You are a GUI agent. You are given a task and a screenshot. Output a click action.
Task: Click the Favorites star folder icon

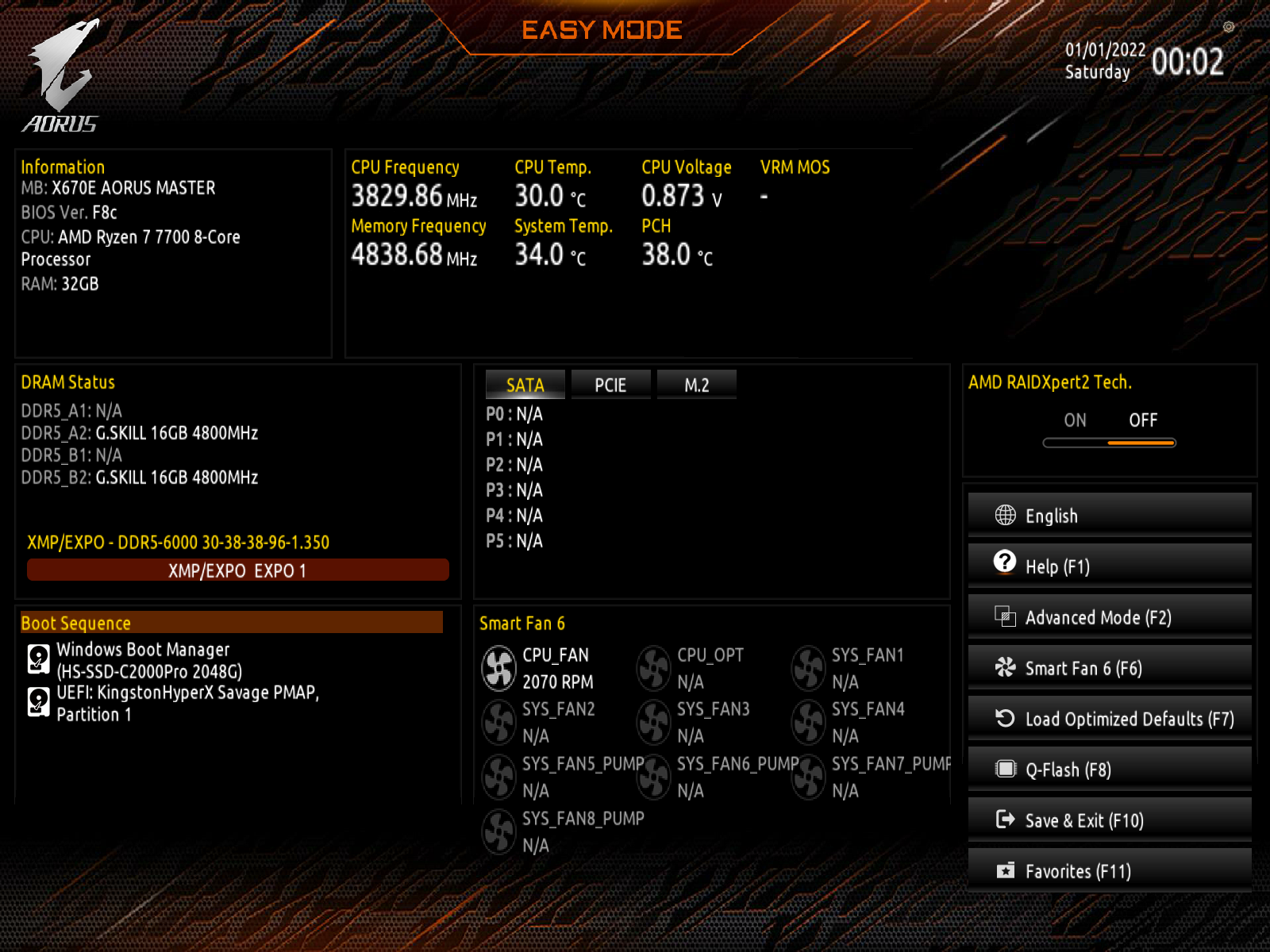tap(1005, 870)
